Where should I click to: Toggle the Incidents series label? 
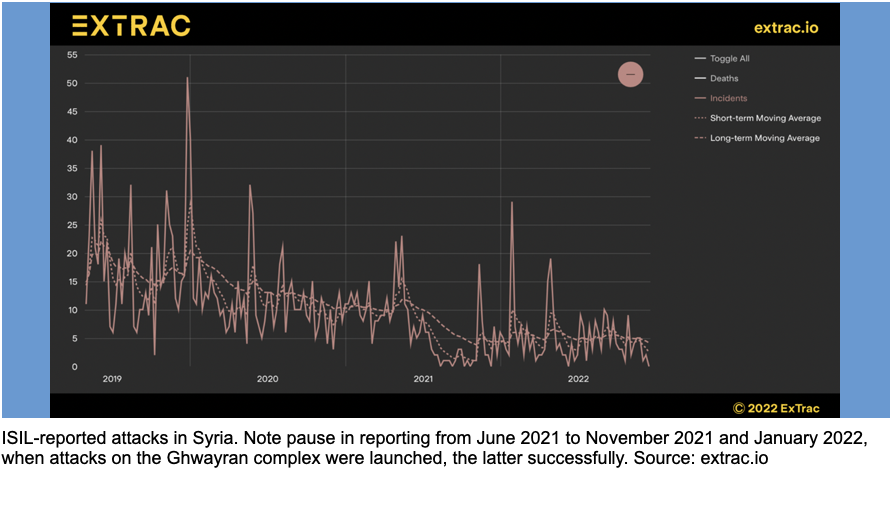point(728,98)
